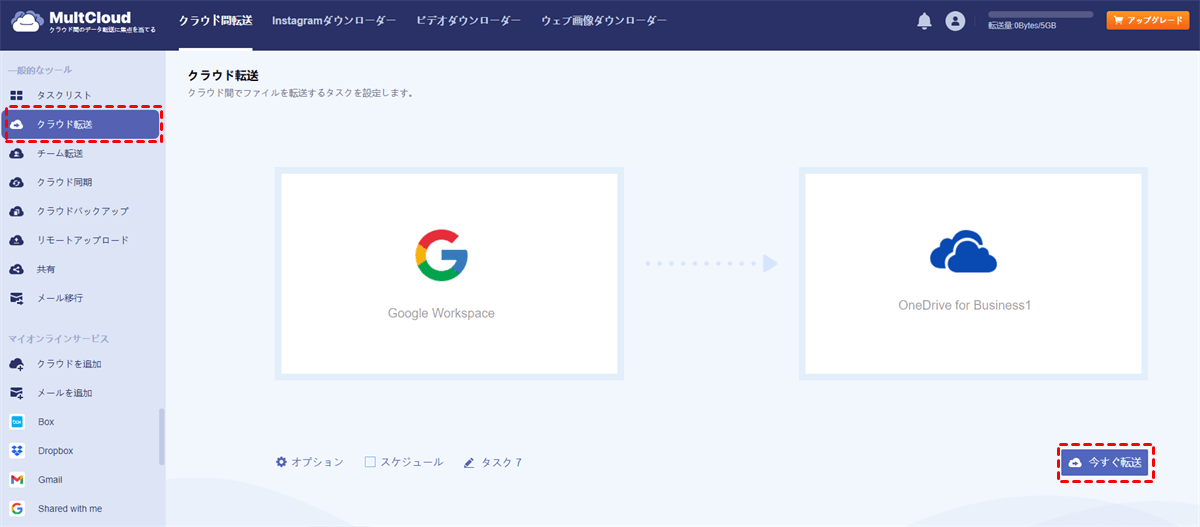1200x527 pixels.
Task: Click the Shared with me Google icon
Action: (17, 509)
